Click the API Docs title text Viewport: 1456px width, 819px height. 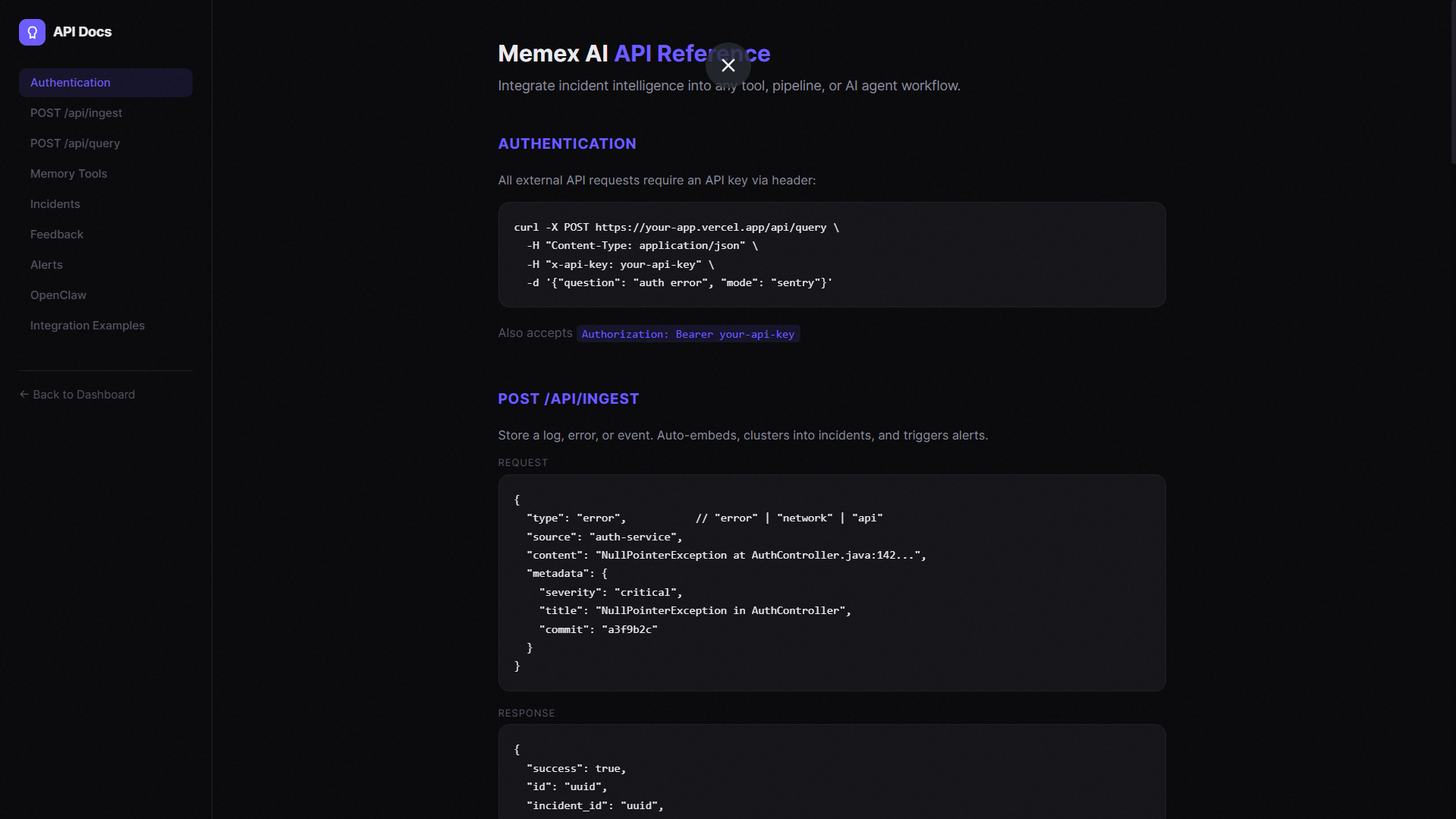[82, 32]
